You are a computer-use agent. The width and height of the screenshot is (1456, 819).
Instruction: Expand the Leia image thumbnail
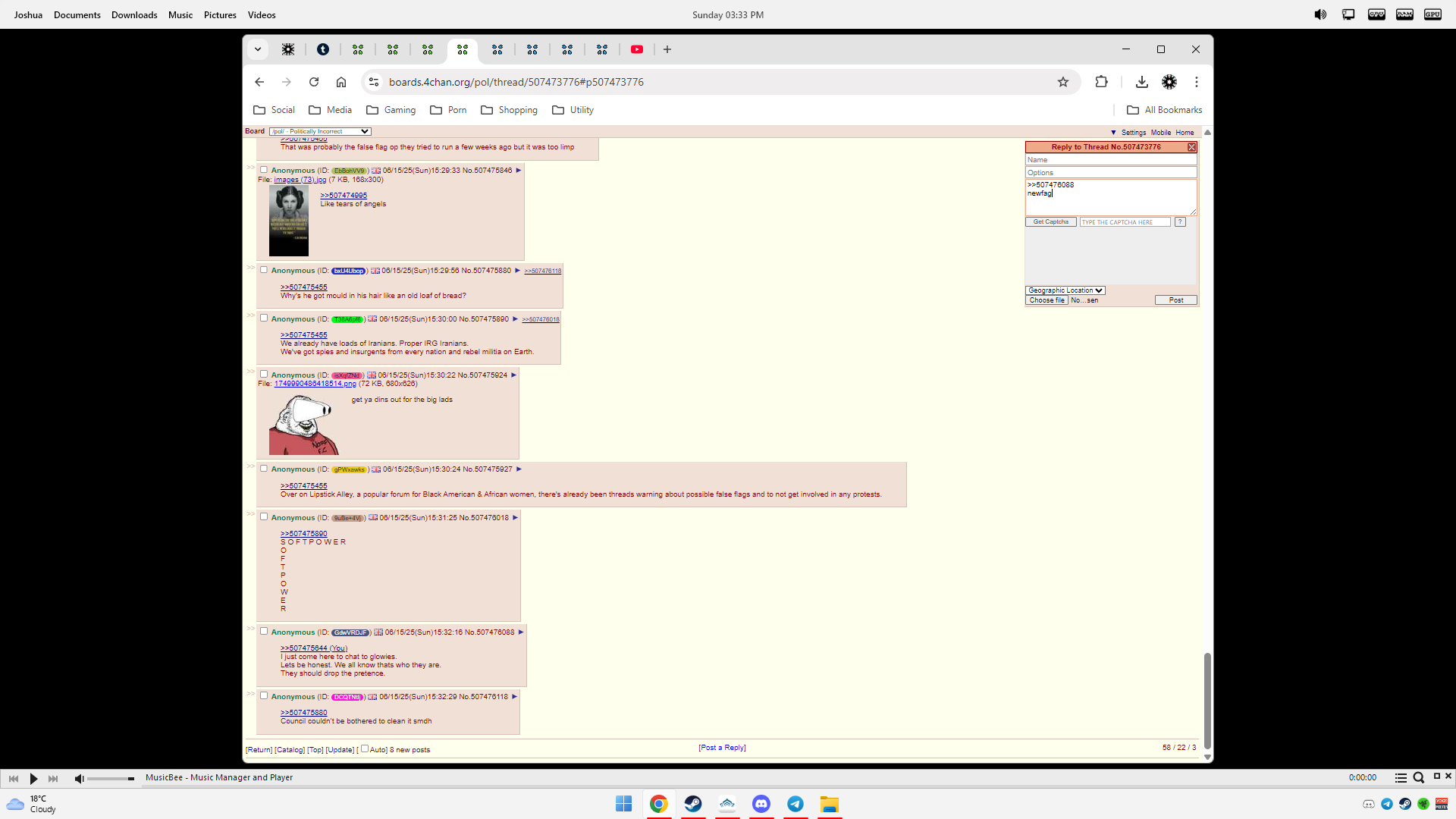click(x=289, y=221)
